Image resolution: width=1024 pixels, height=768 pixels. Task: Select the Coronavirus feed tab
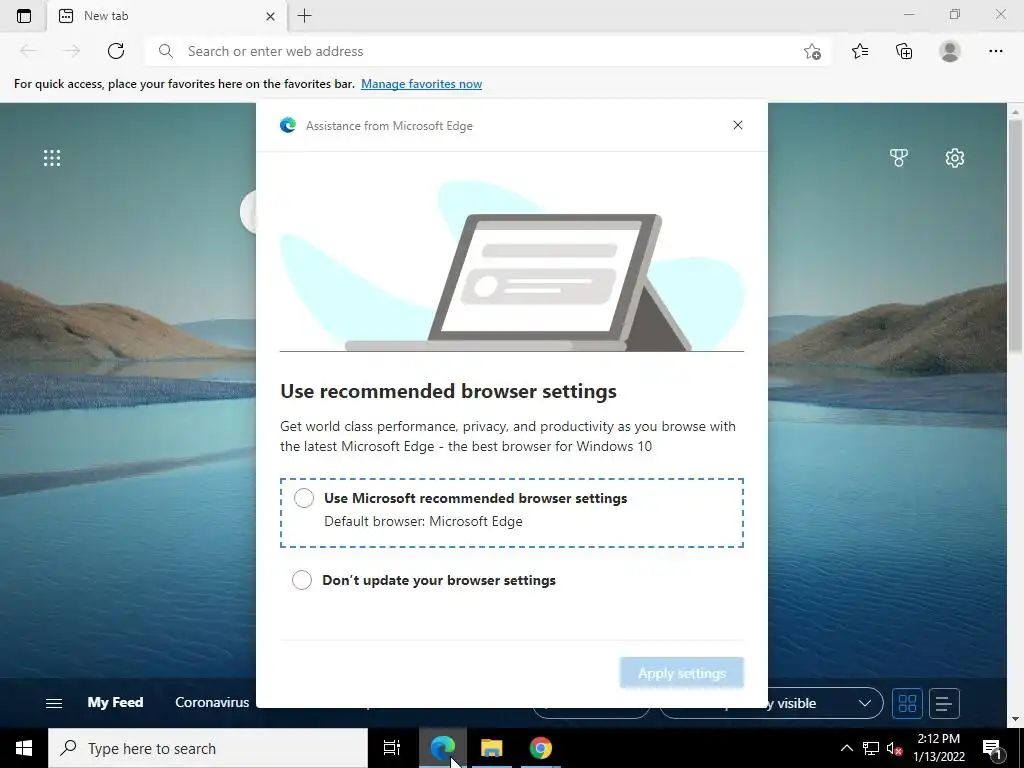[x=212, y=703]
